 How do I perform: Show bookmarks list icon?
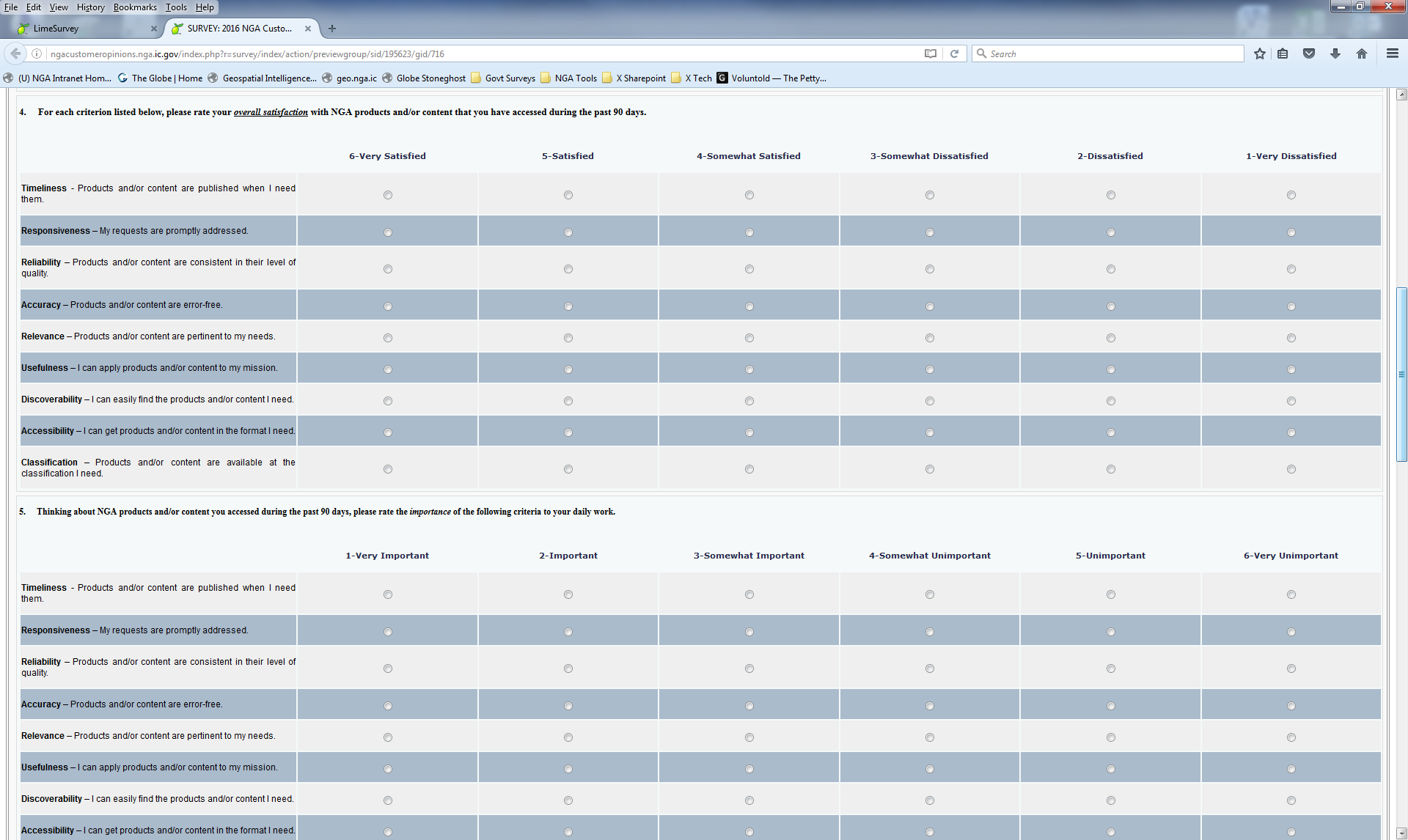point(1283,54)
